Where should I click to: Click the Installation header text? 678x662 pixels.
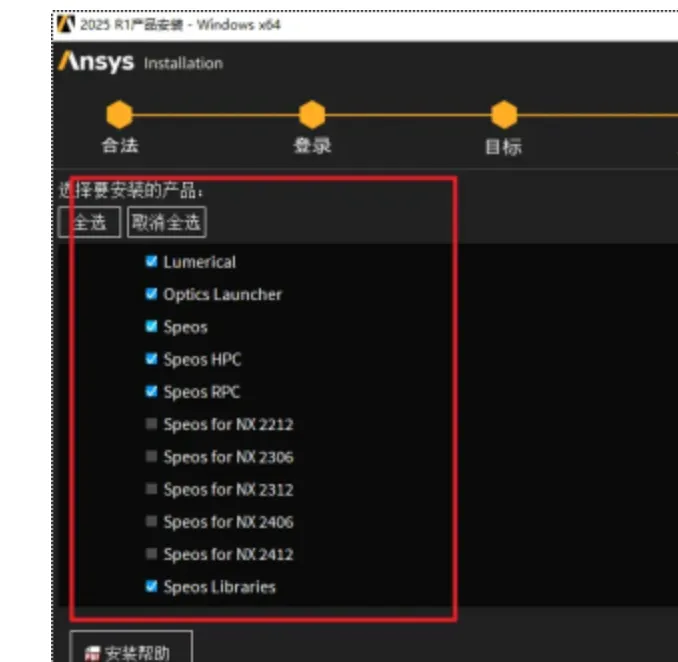(x=183, y=64)
